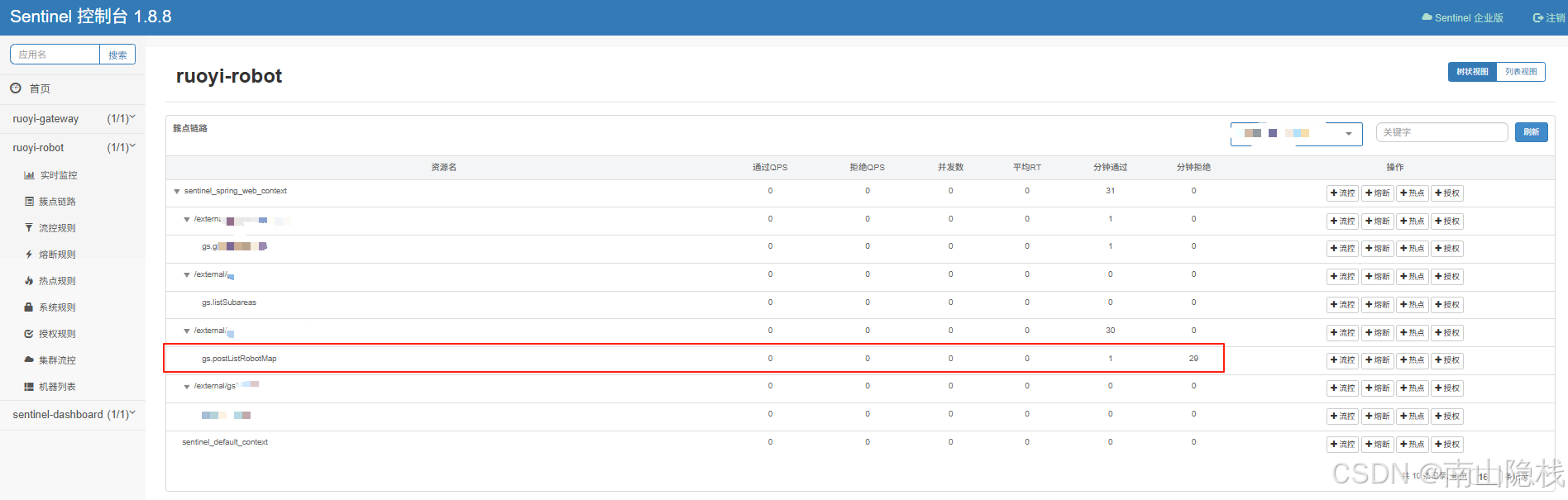Click the 注销 logout link
This screenshot has width=1568, height=500.
click(1549, 17)
